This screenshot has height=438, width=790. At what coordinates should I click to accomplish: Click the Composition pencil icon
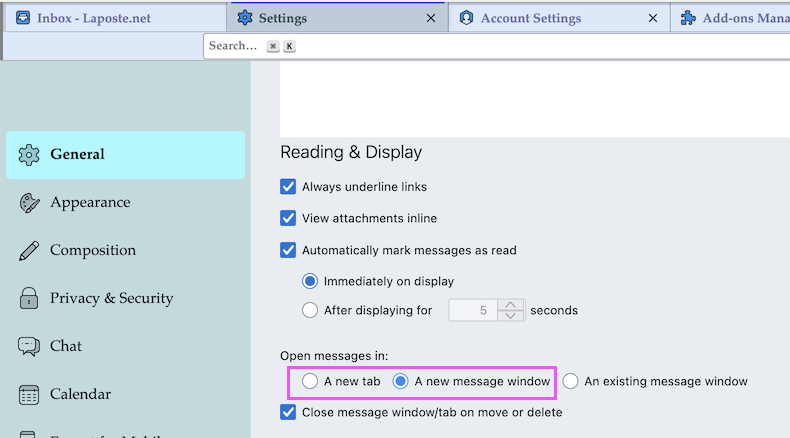[29, 251]
